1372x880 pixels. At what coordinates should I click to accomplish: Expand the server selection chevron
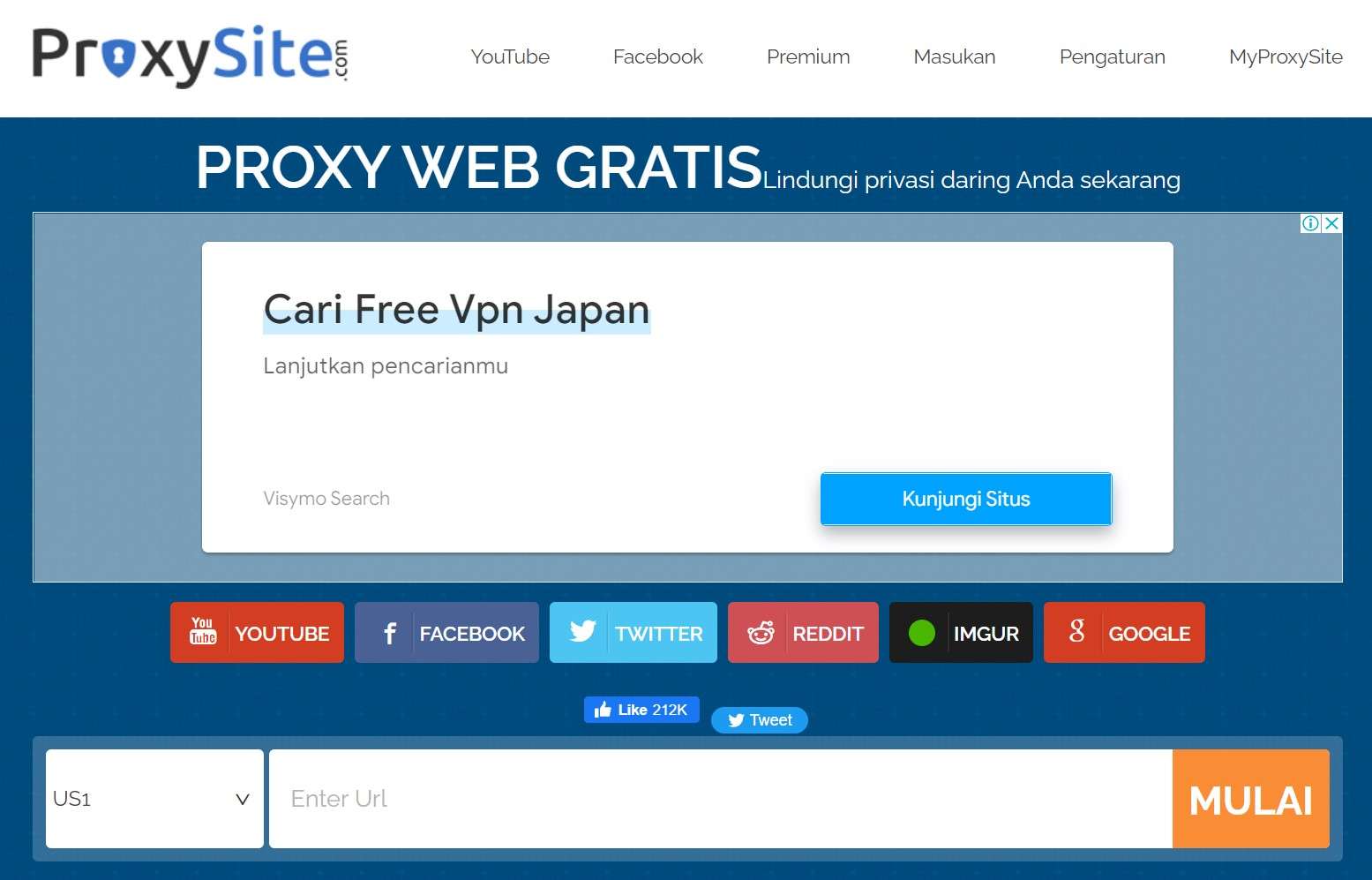pos(241,799)
